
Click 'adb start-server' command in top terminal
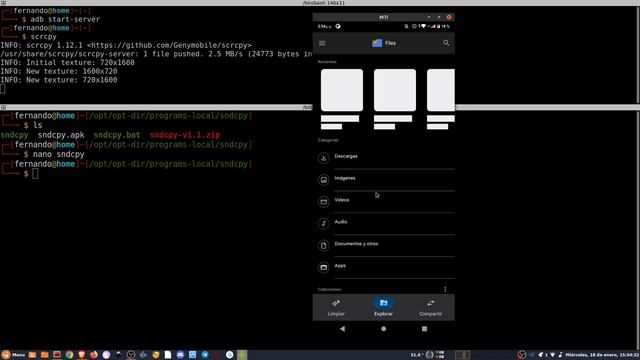click(65, 19)
